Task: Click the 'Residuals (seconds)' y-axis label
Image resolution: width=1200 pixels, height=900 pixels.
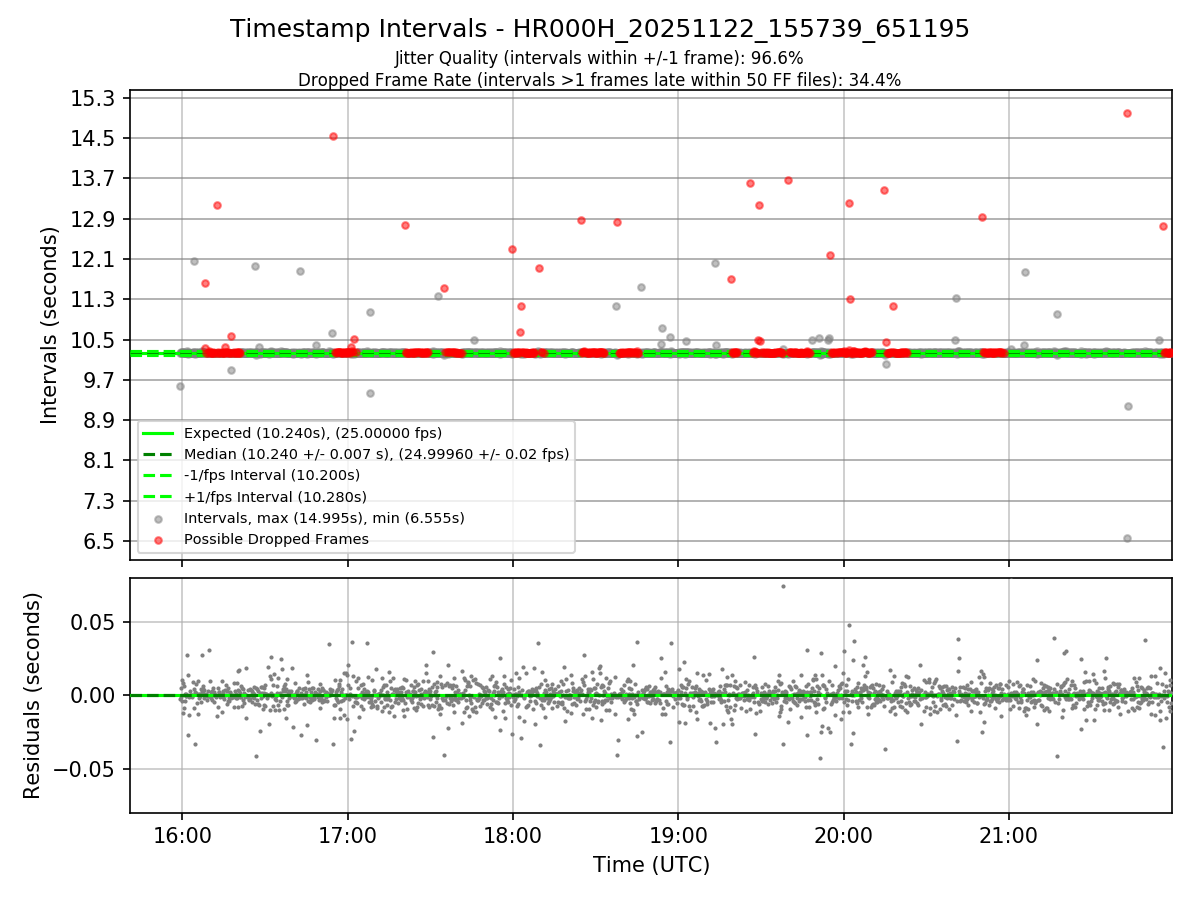Action: 33,696
